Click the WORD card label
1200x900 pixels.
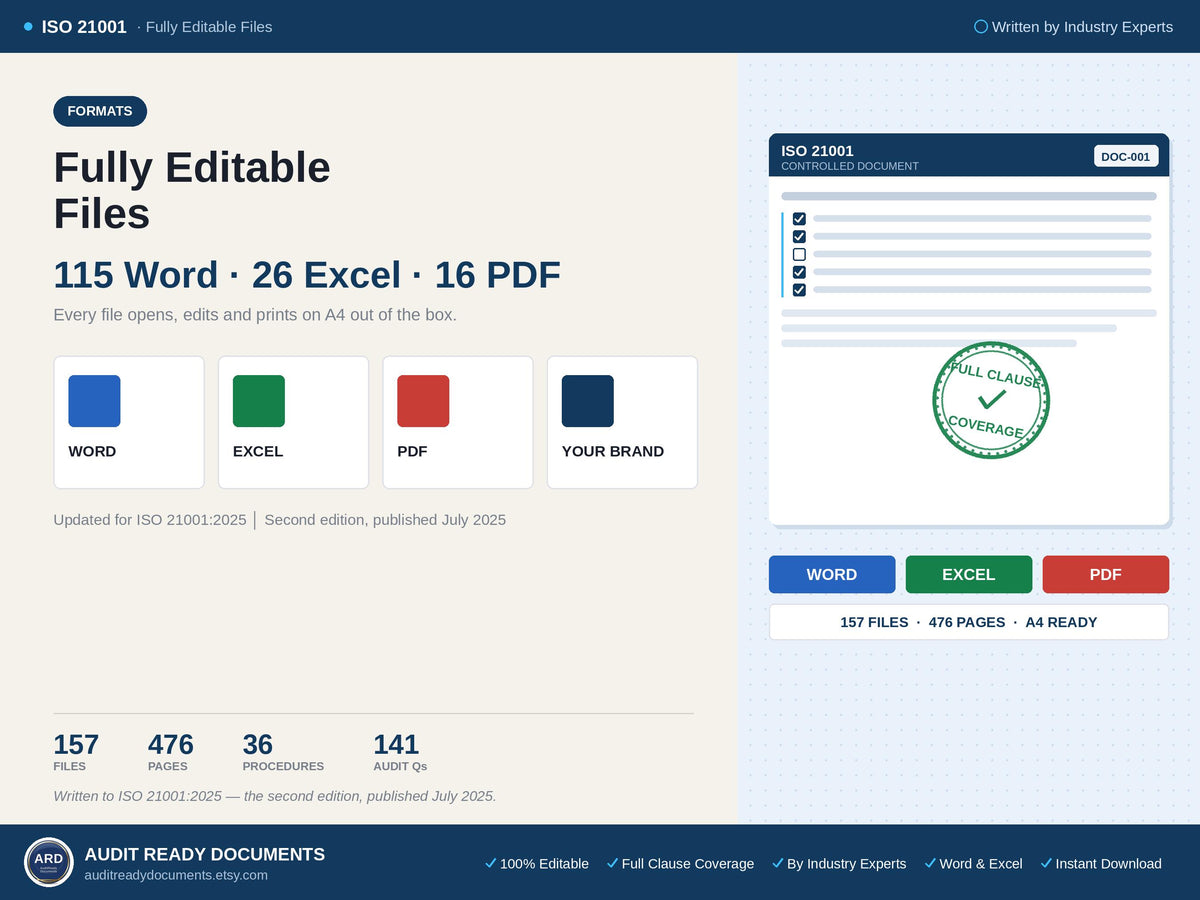[92, 451]
